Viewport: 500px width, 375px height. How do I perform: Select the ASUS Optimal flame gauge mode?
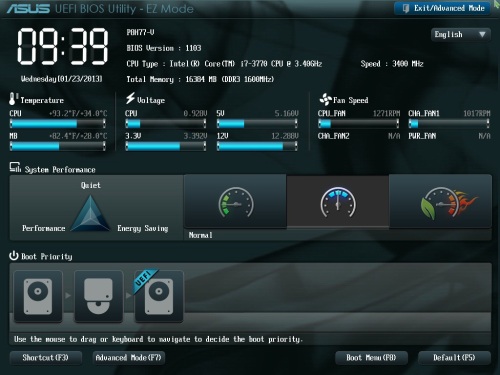pos(440,202)
